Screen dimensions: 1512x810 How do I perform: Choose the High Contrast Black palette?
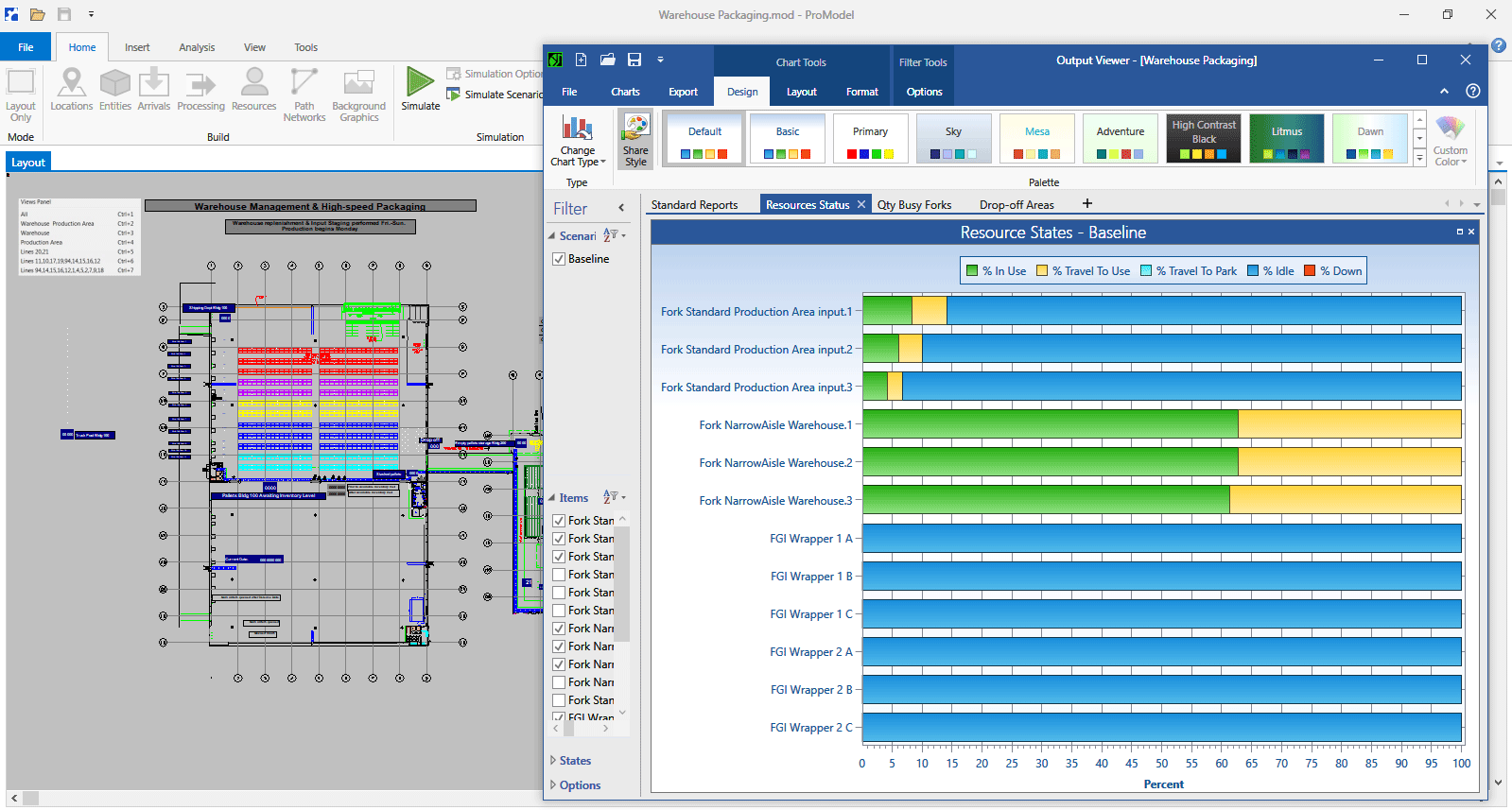click(1204, 138)
